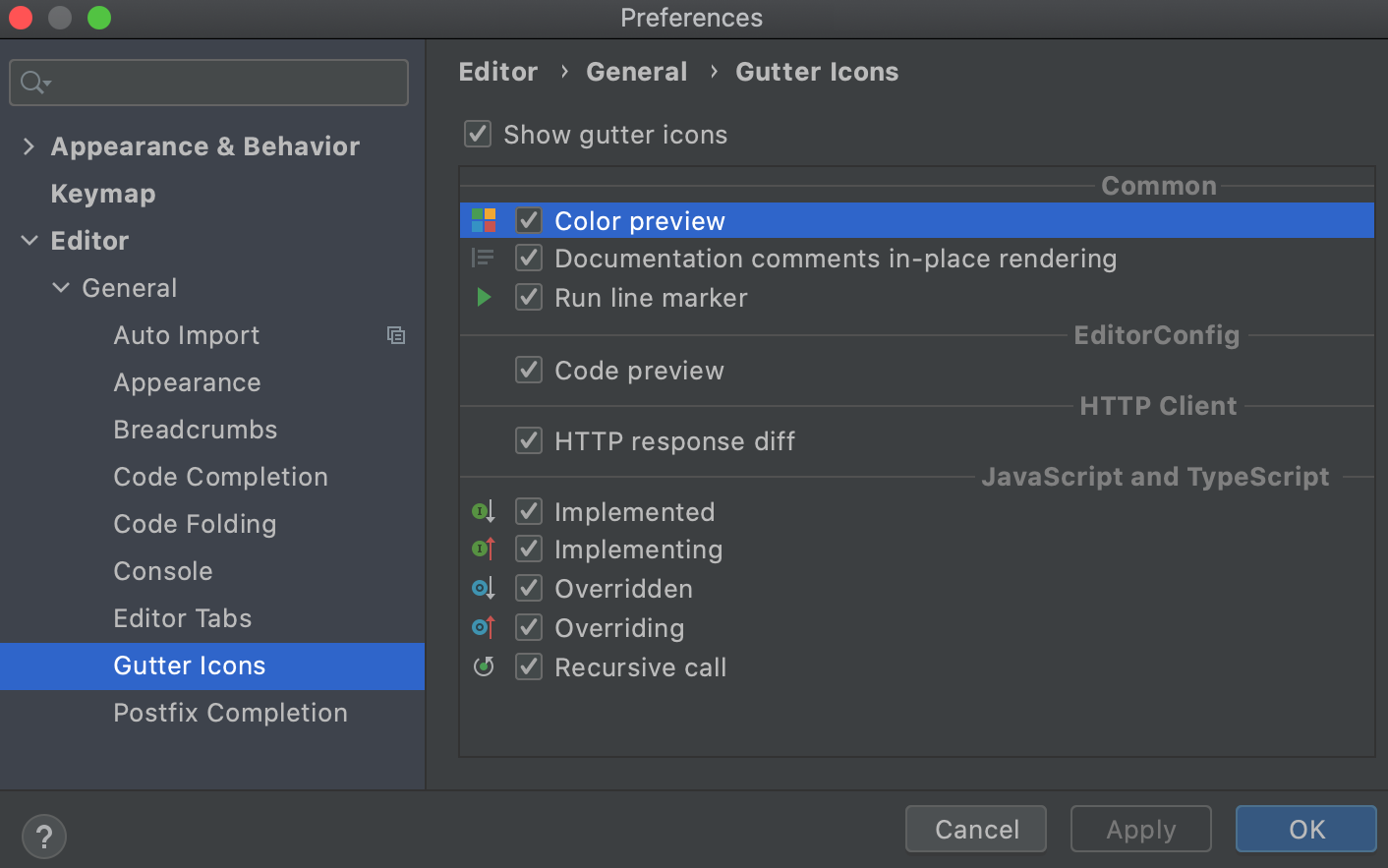The image size is (1388, 868).
Task: Select the HTTP response diff label
Action: click(675, 441)
